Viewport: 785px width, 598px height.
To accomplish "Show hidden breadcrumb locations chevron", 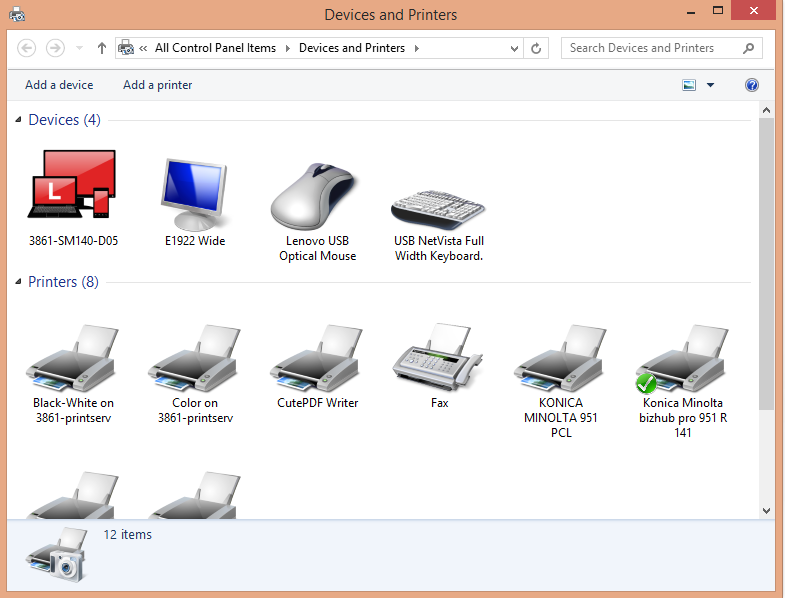I will 143,49.
